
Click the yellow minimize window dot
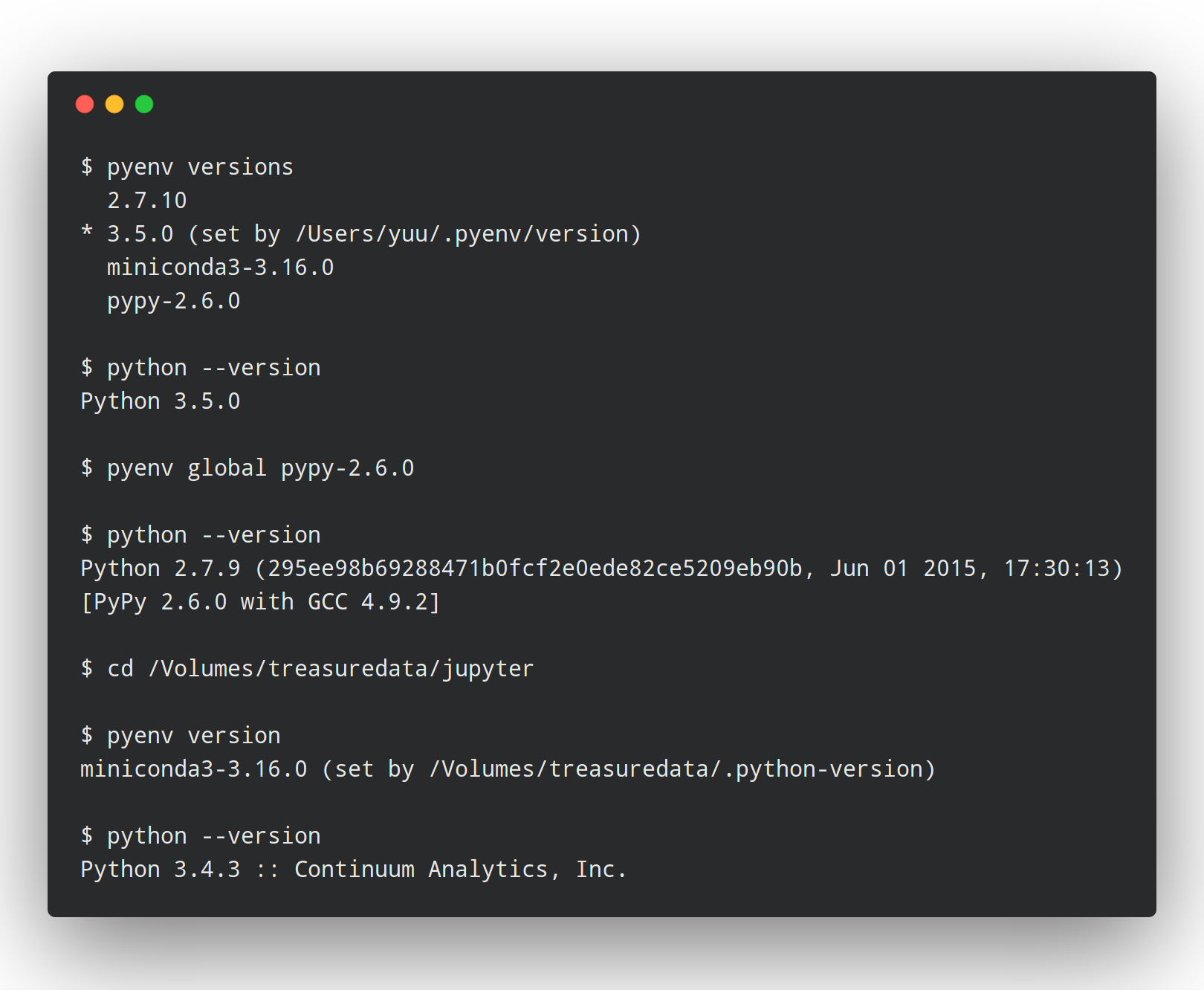(x=114, y=104)
